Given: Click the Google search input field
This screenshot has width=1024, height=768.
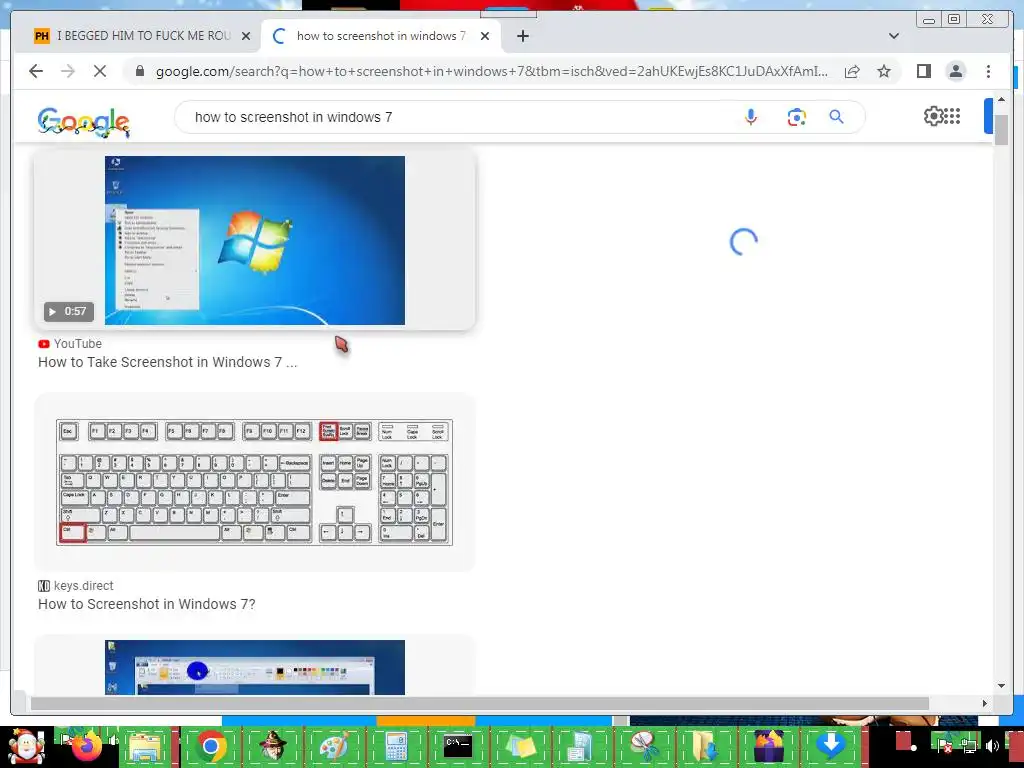Looking at the screenshot, I should 457,117.
